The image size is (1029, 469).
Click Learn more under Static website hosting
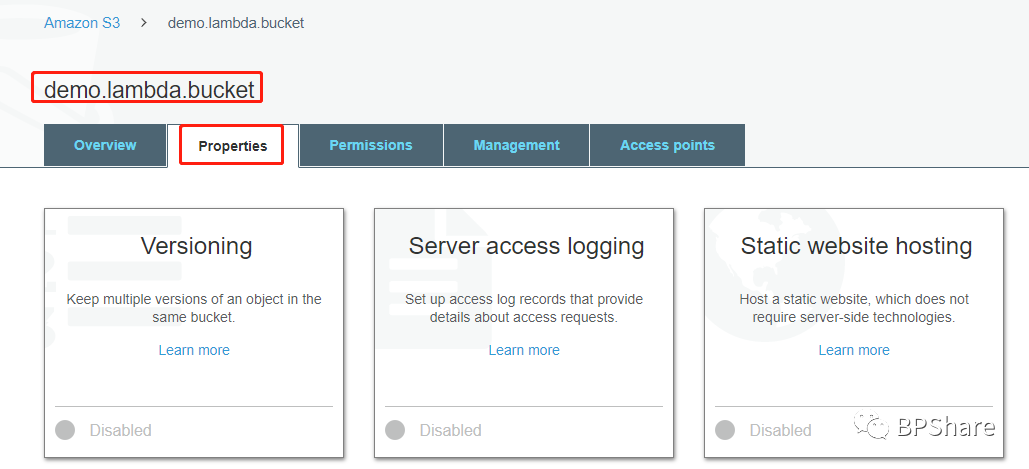[854, 350]
